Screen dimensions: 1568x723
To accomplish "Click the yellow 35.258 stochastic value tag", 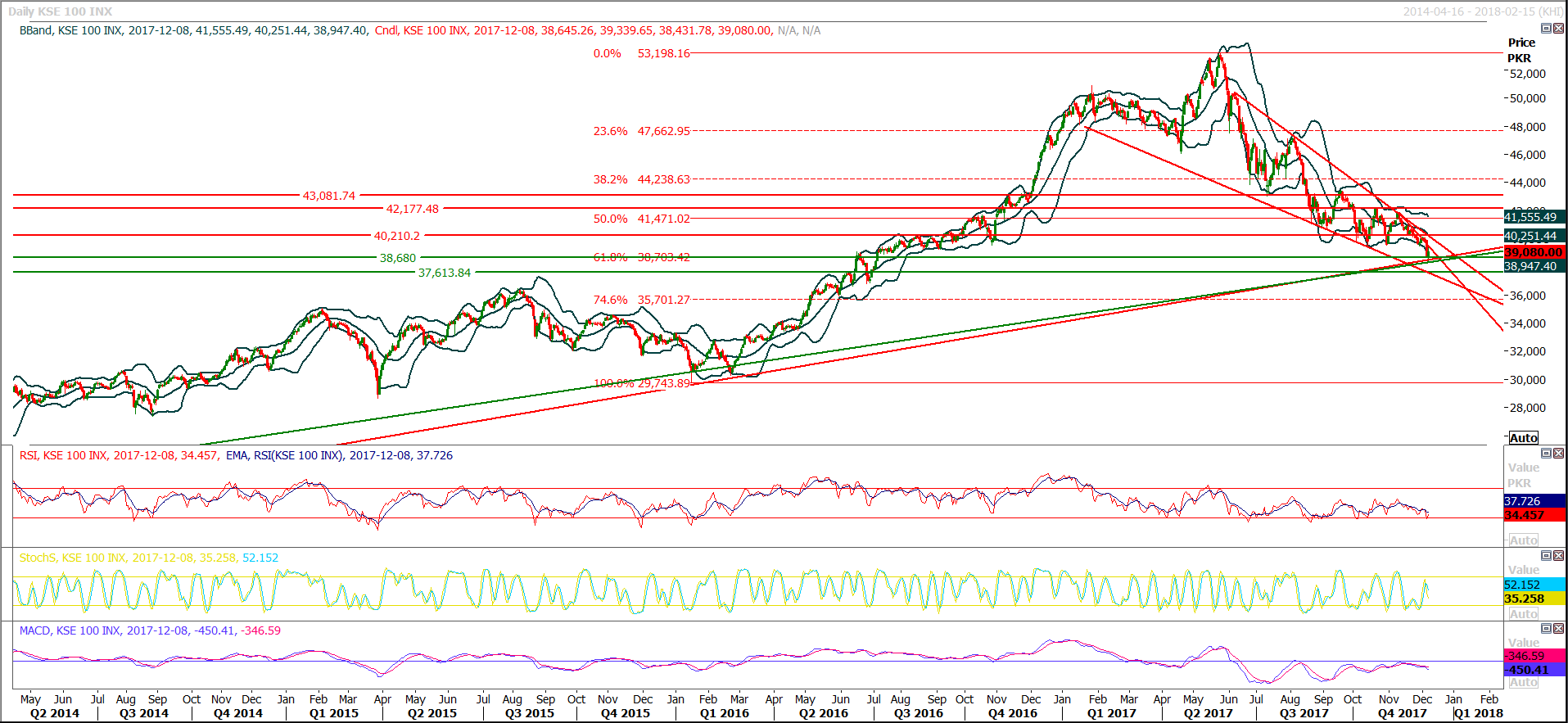I will pyautogui.click(x=1534, y=599).
